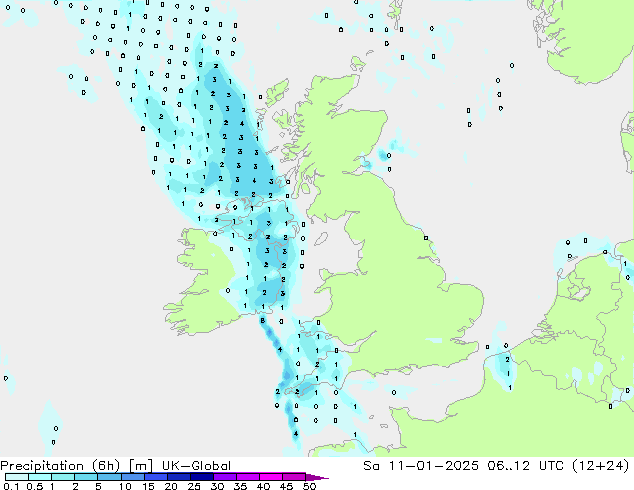
Task: Select the 20–25 dark blue legend swatch
Action: 179,477
